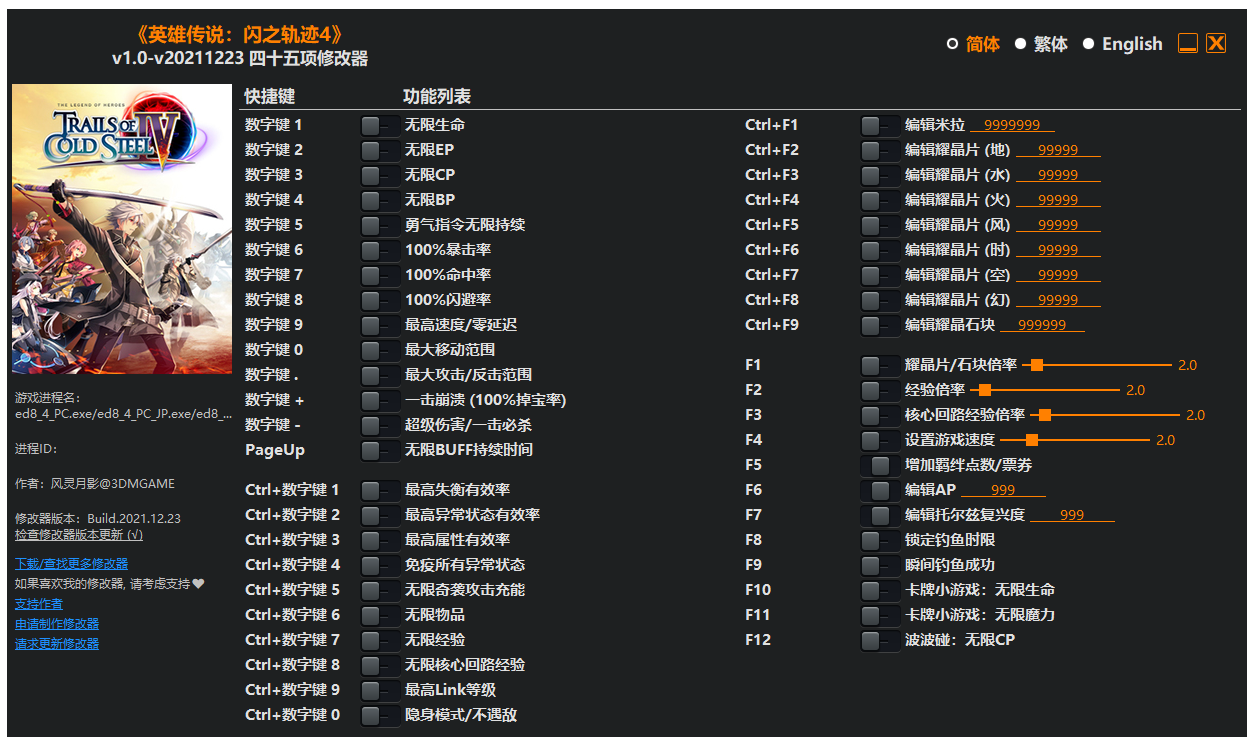This screenshot has height=737, width=1254.
Task: Click 检查修改器版本更新 link
Action: point(79,535)
